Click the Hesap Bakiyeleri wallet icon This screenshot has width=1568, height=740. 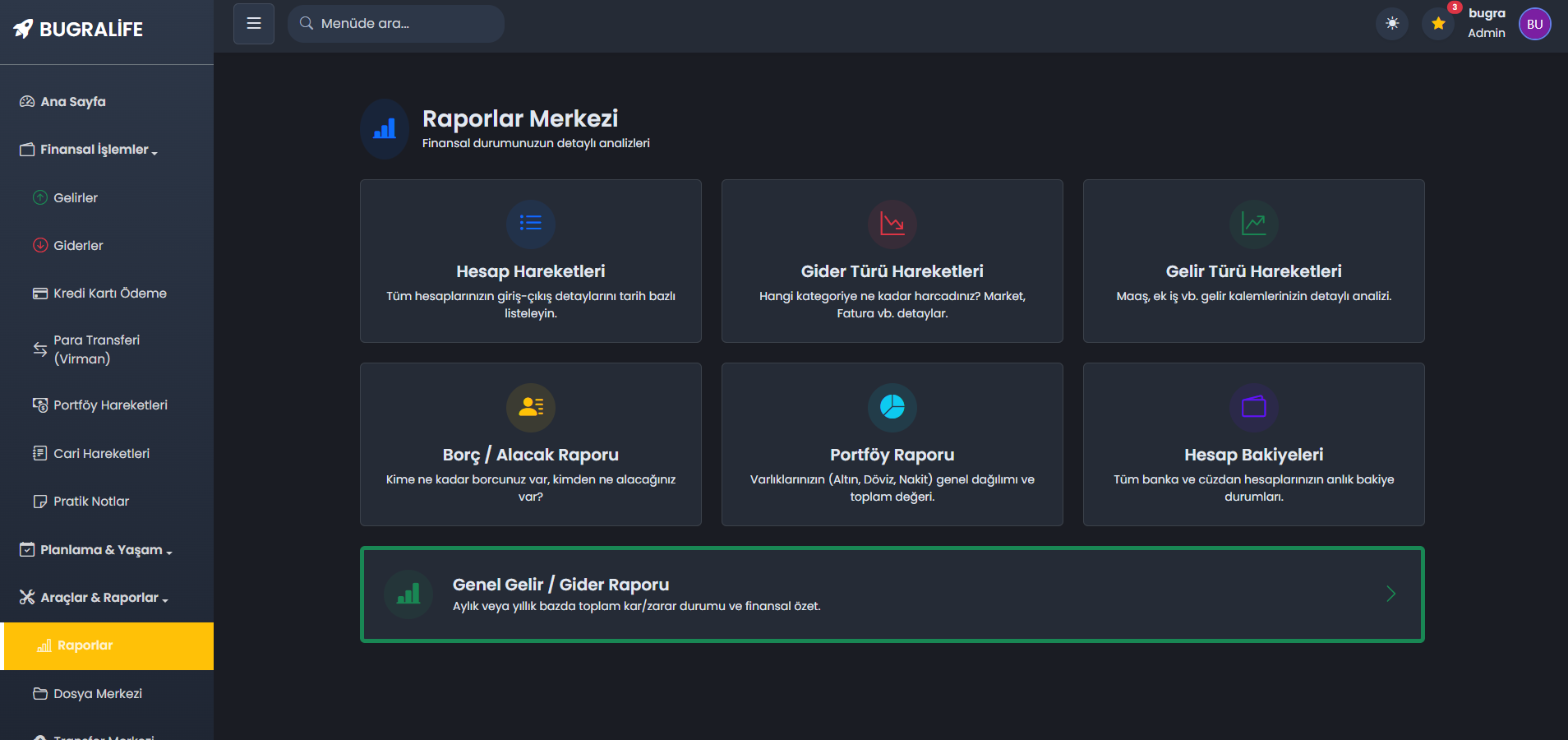pyautogui.click(x=1253, y=407)
